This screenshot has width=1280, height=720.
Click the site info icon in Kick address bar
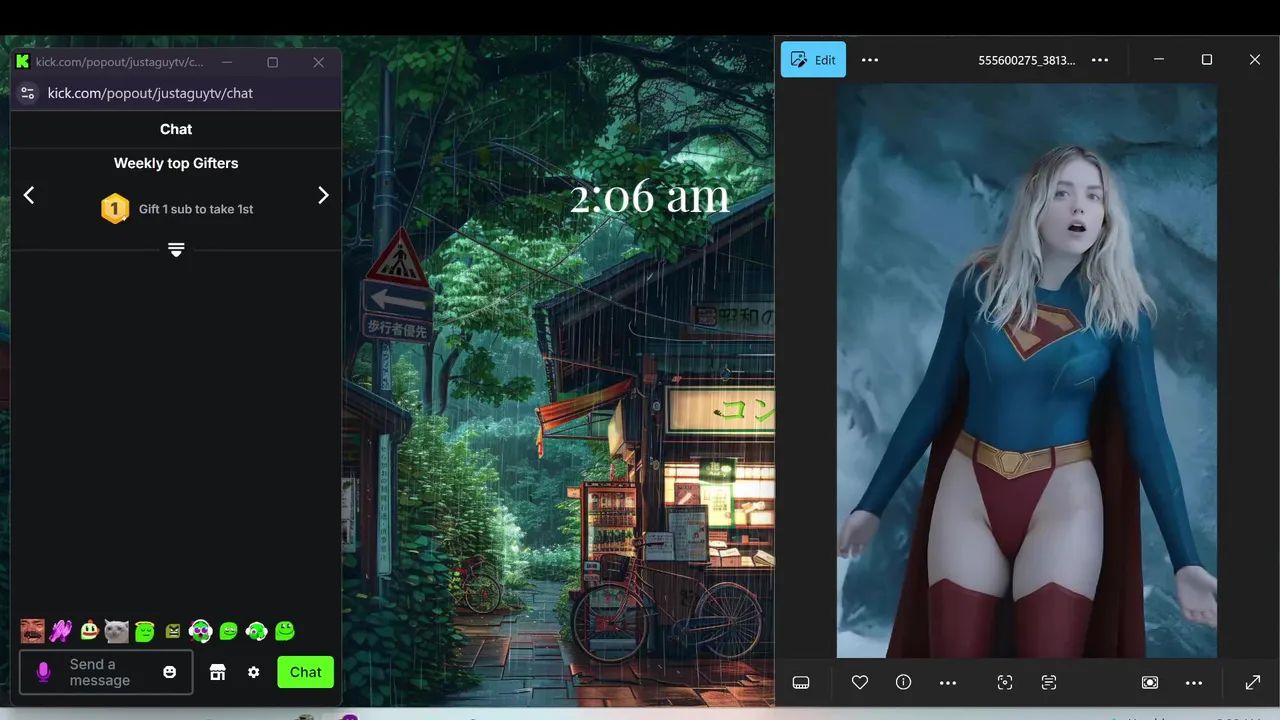coord(28,93)
